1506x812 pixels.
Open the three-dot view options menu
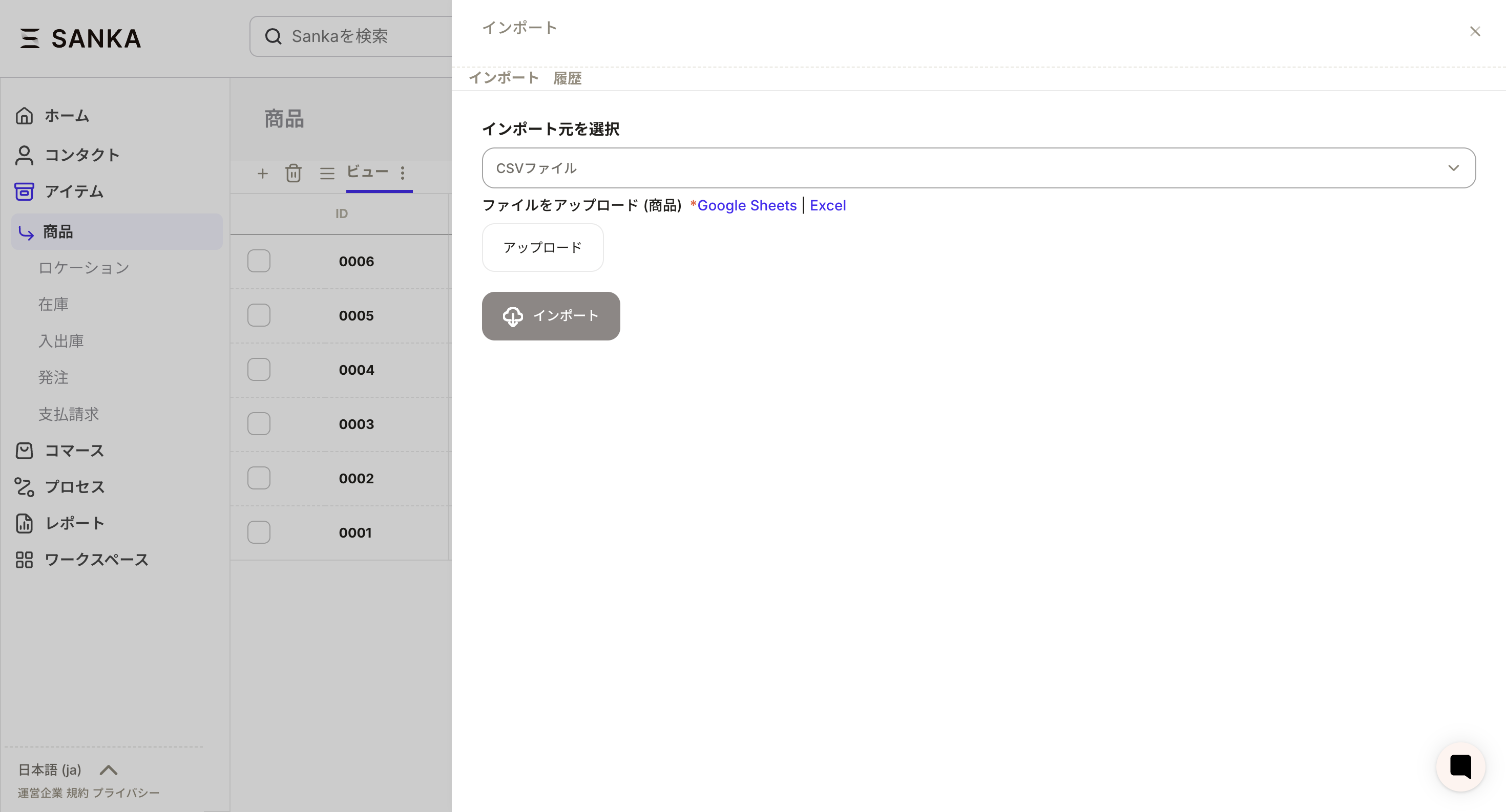(x=402, y=173)
